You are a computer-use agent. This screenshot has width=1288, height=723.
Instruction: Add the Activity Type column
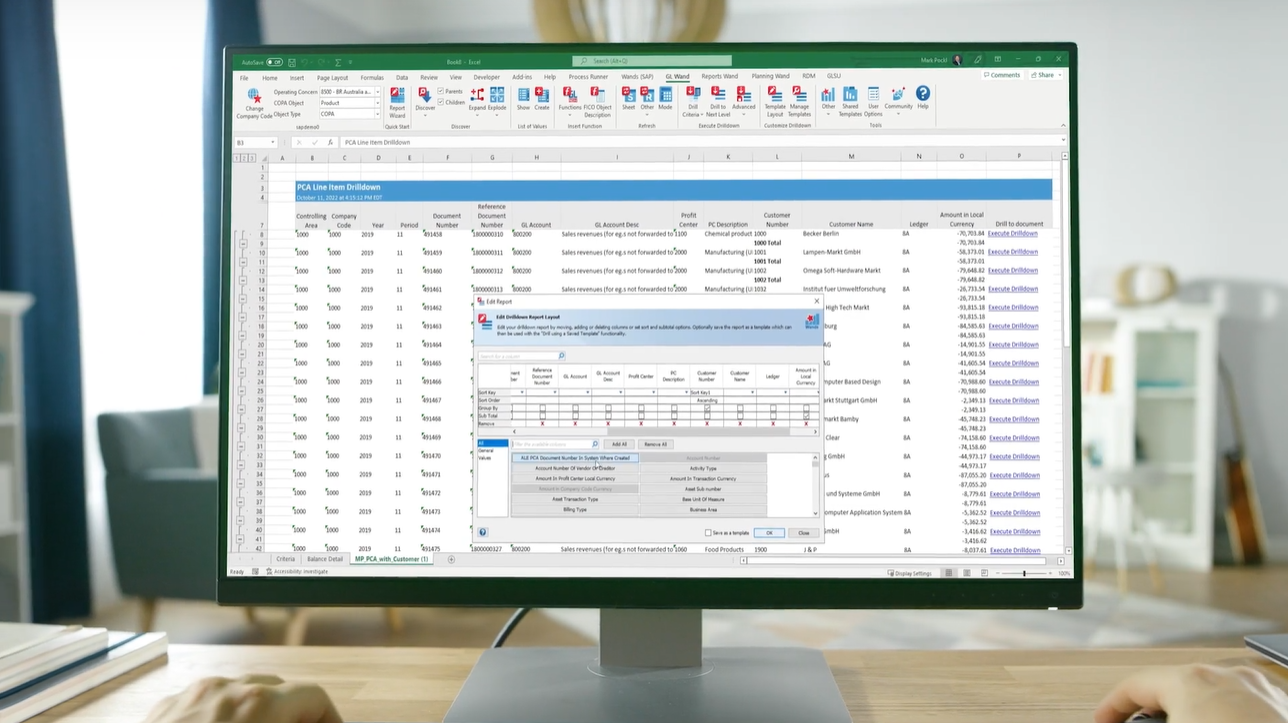[x=703, y=468]
